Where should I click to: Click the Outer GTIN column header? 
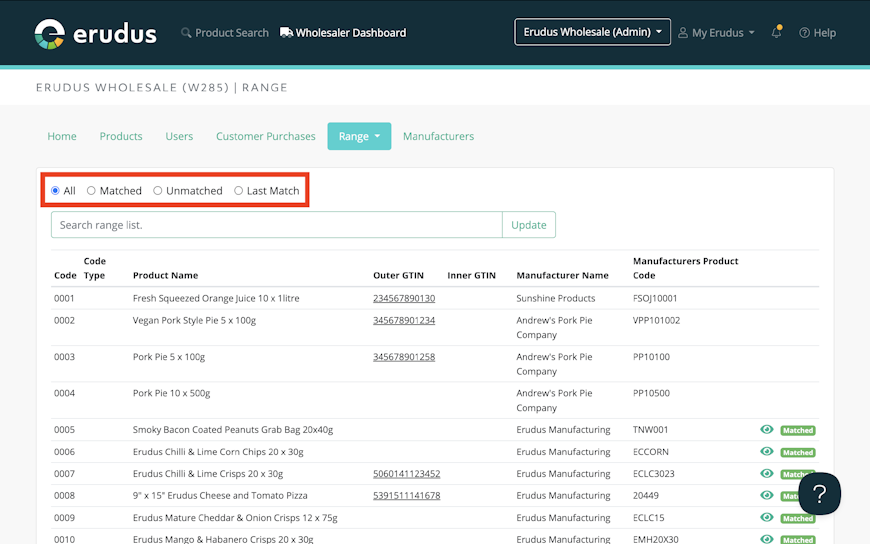point(398,275)
